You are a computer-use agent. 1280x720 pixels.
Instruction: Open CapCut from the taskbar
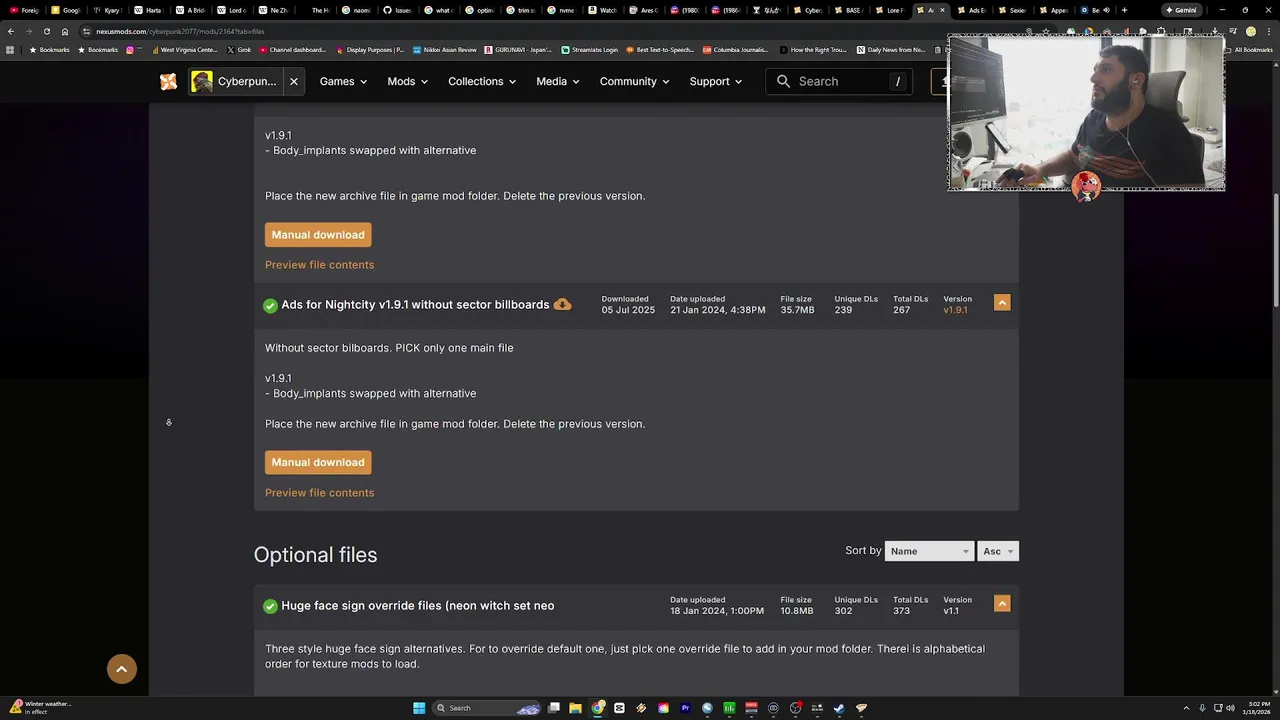pyautogui.click(x=620, y=708)
